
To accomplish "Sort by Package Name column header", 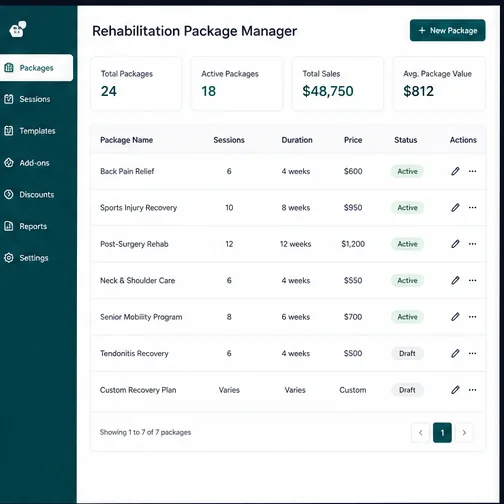I will [126, 140].
